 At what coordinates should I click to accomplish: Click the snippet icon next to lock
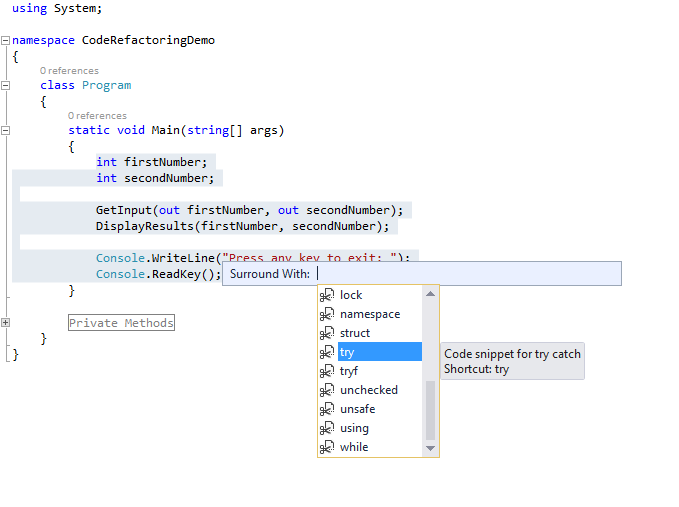pos(327,295)
